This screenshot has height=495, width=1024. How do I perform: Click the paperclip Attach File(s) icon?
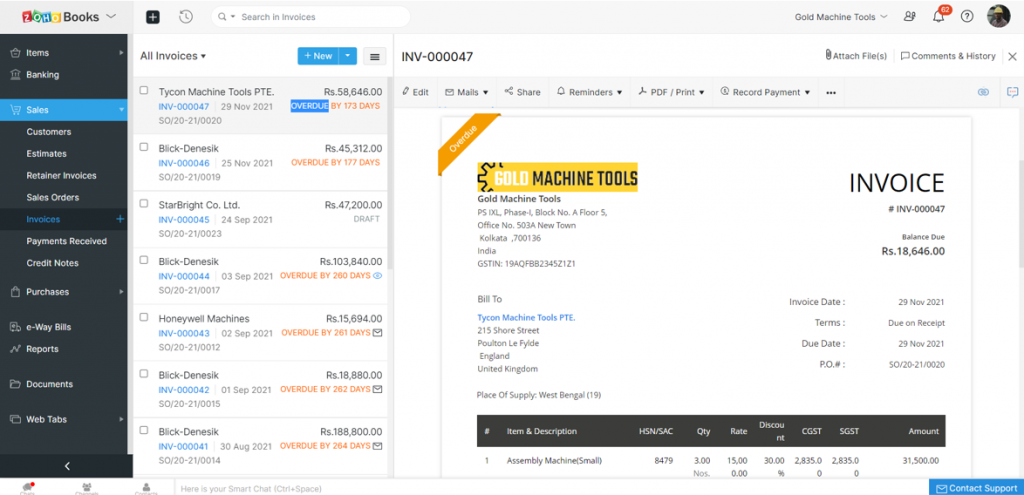coord(828,56)
